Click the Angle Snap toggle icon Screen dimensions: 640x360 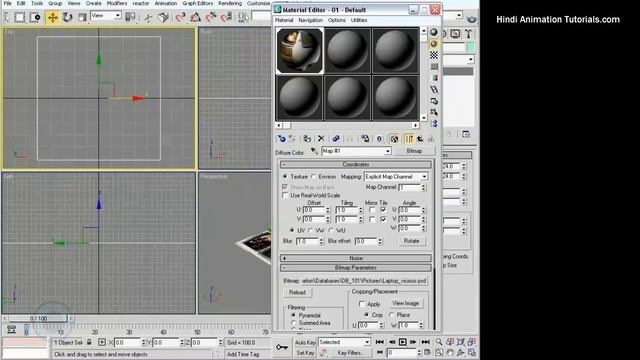click(196, 17)
